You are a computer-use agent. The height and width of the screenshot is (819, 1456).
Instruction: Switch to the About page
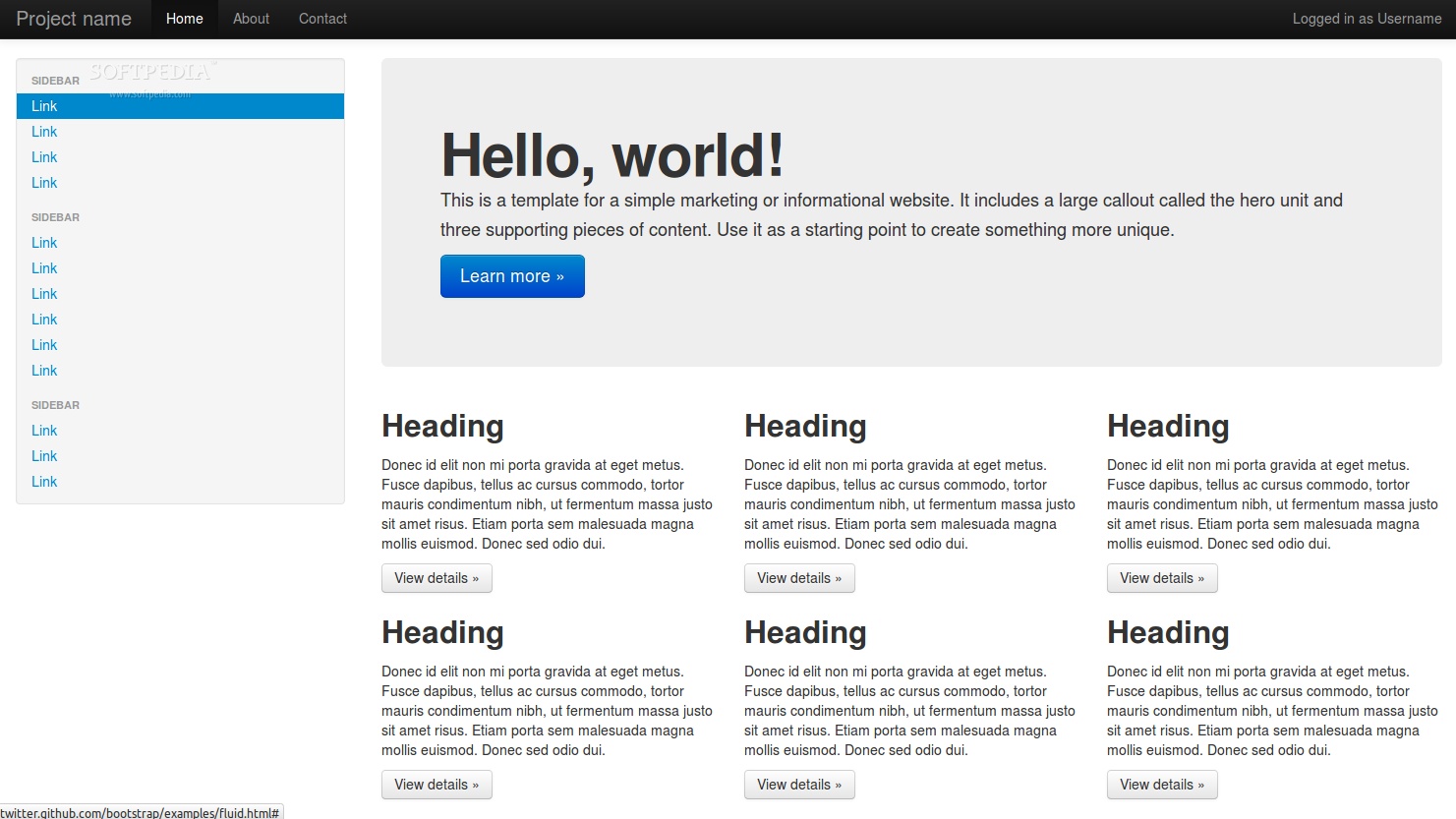click(x=251, y=19)
